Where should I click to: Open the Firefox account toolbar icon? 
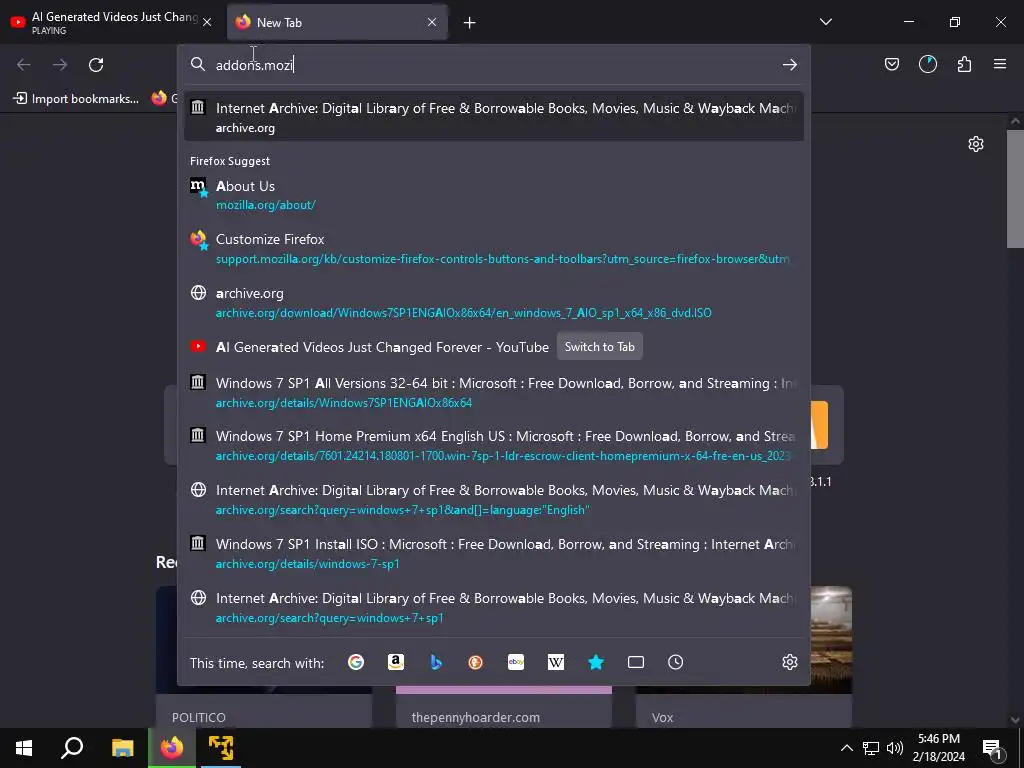point(928,64)
